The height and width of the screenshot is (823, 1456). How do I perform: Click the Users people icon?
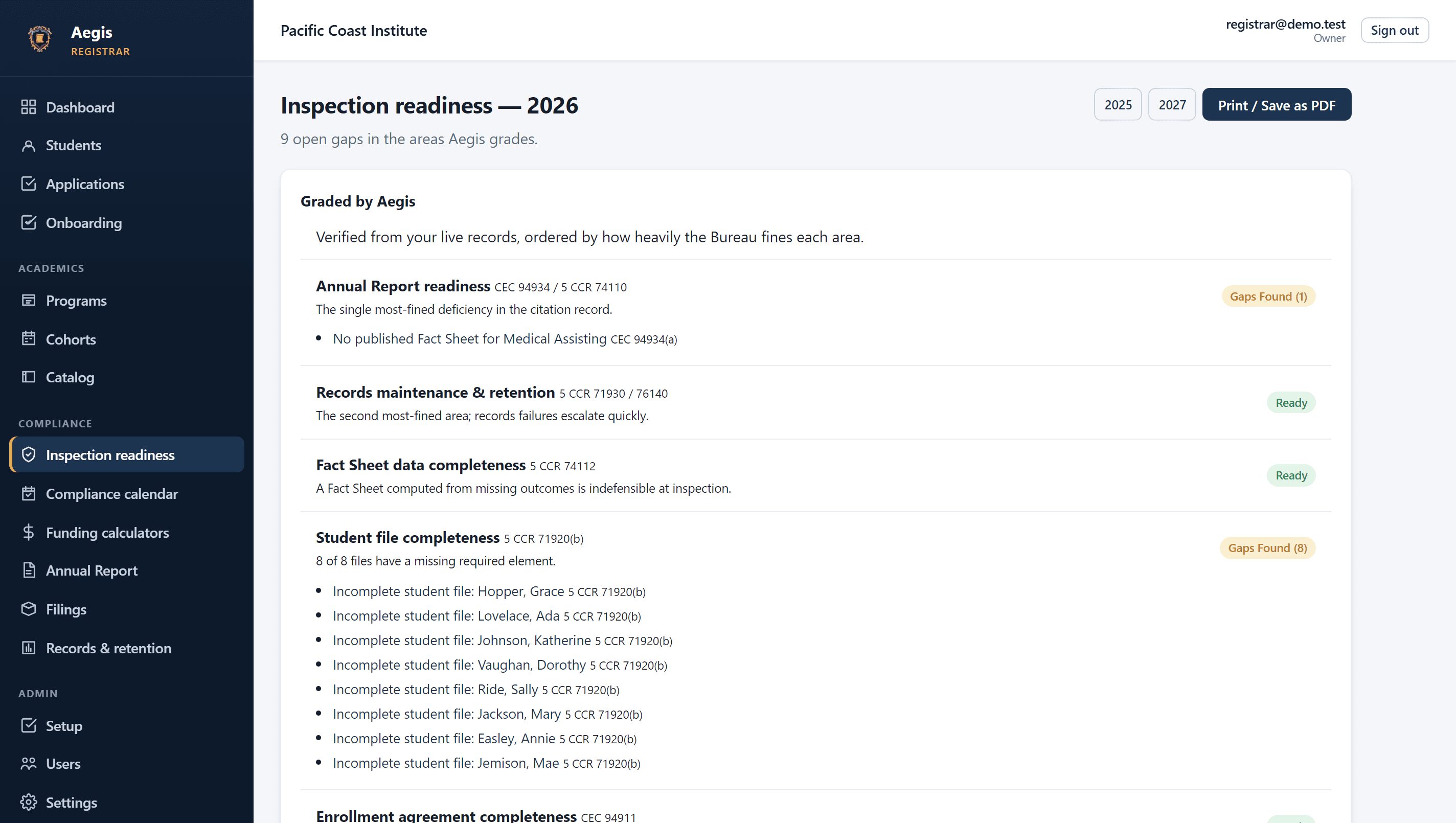point(28,764)
